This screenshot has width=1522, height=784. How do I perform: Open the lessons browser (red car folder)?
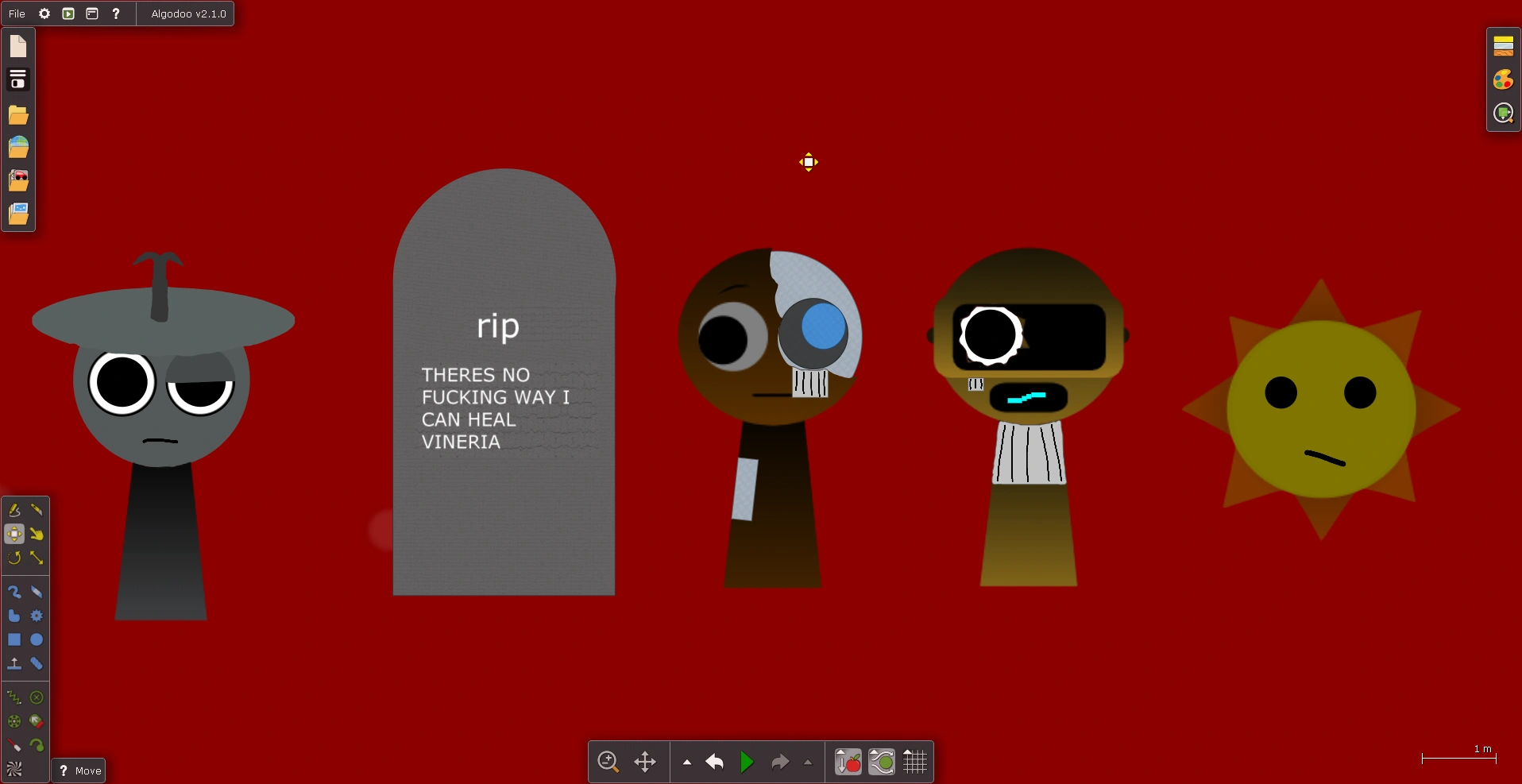(x=18, y=180)
